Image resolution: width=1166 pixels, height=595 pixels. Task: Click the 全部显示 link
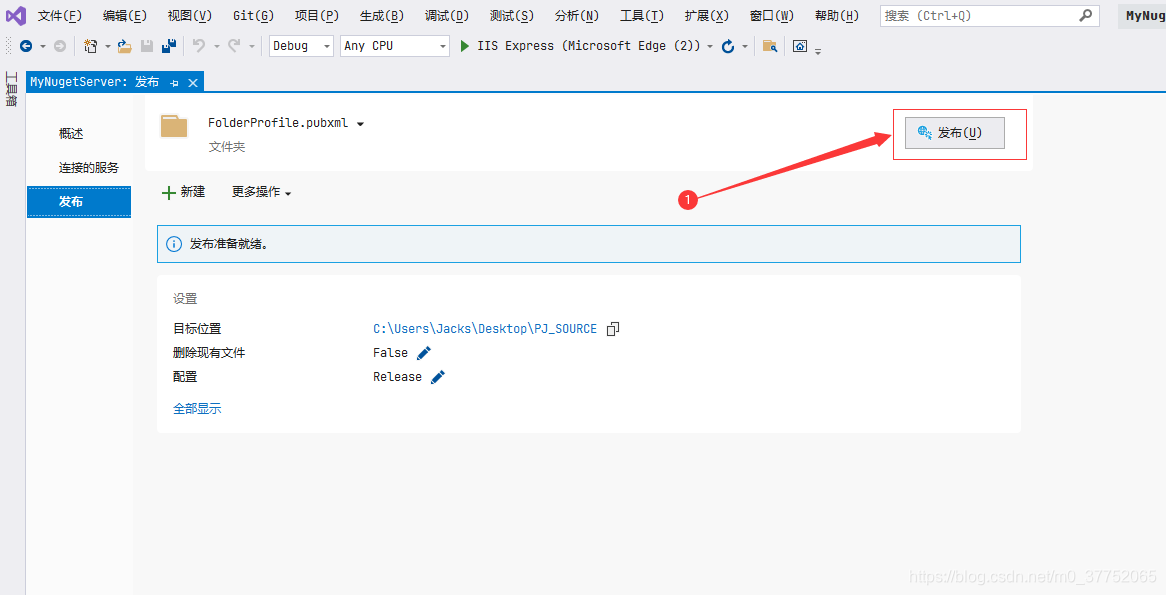[x=197, y=408]
